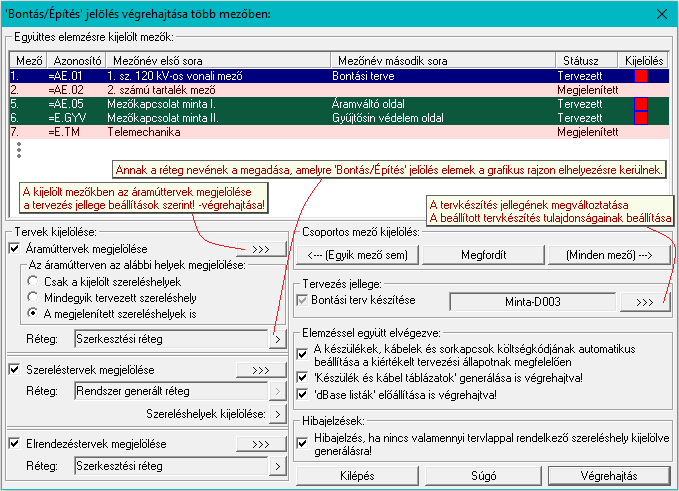Toggle automatic költségkód beállítása checkbox
The height and width of the screenshot is (491, 679).
coord(302,355)
